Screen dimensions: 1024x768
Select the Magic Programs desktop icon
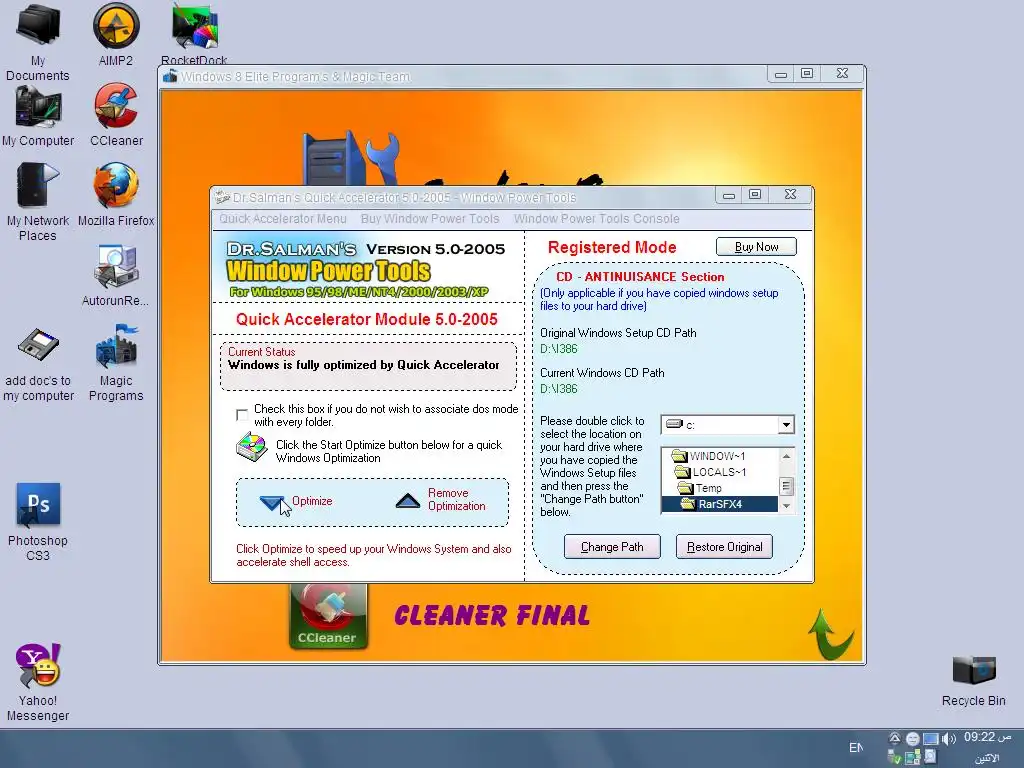(x=116, y=363)
